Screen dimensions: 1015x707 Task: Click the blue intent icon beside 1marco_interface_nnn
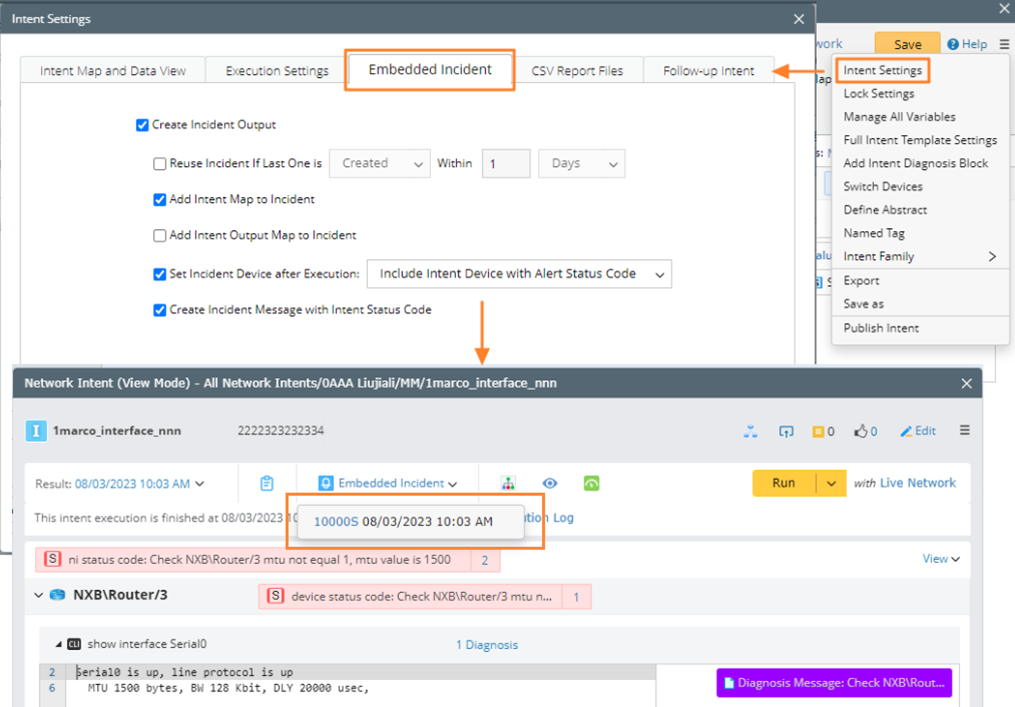[x=36, y=431]
